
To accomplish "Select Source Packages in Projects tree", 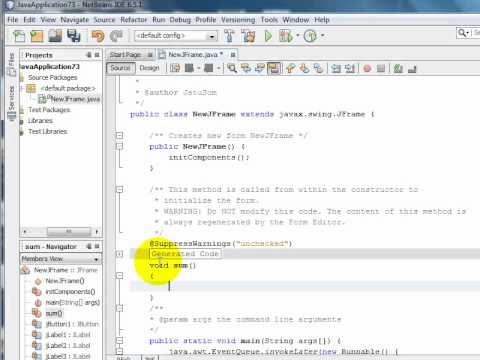I will [x=52, y=77].
